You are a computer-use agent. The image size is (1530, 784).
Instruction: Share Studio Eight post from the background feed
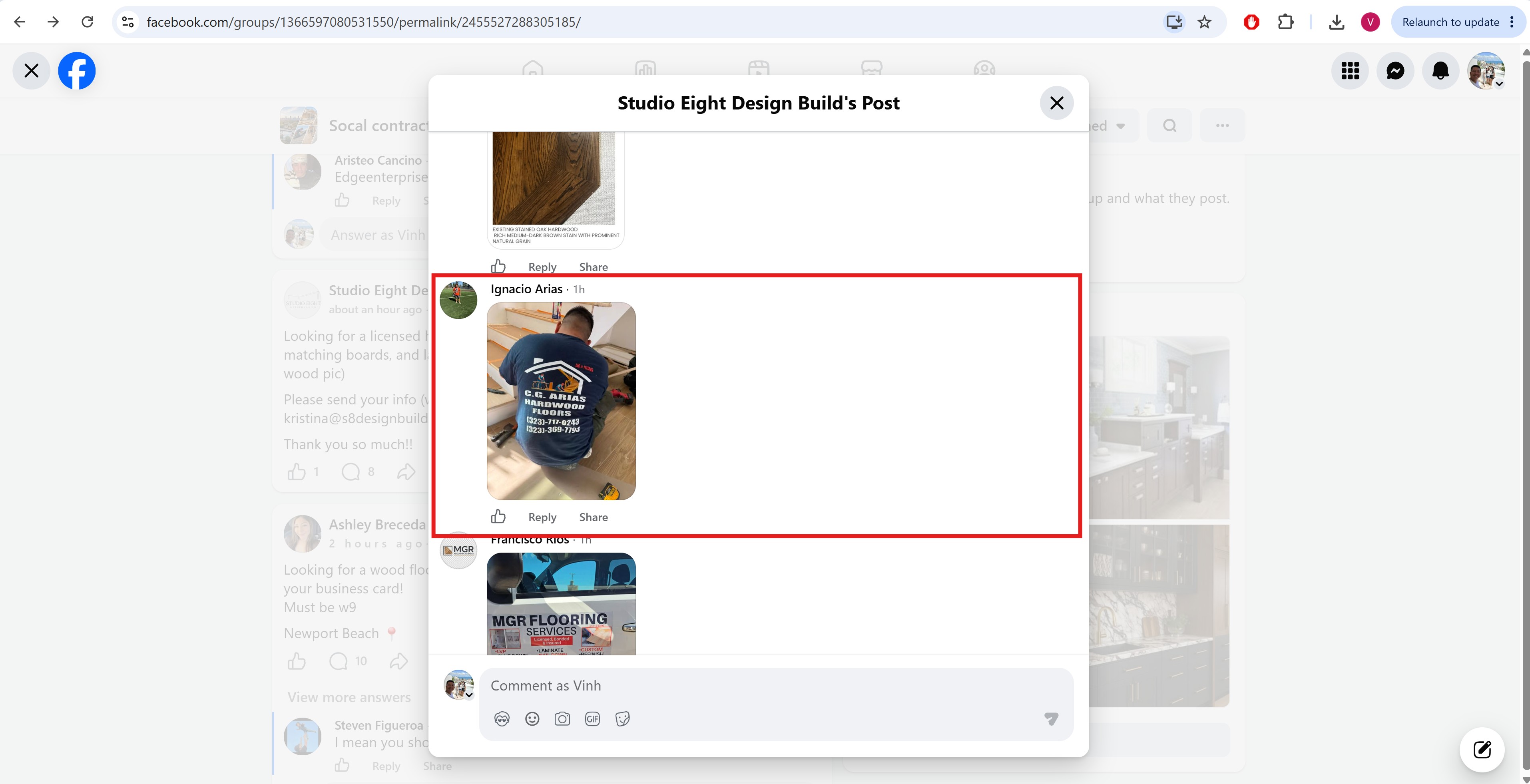[406, 472]
